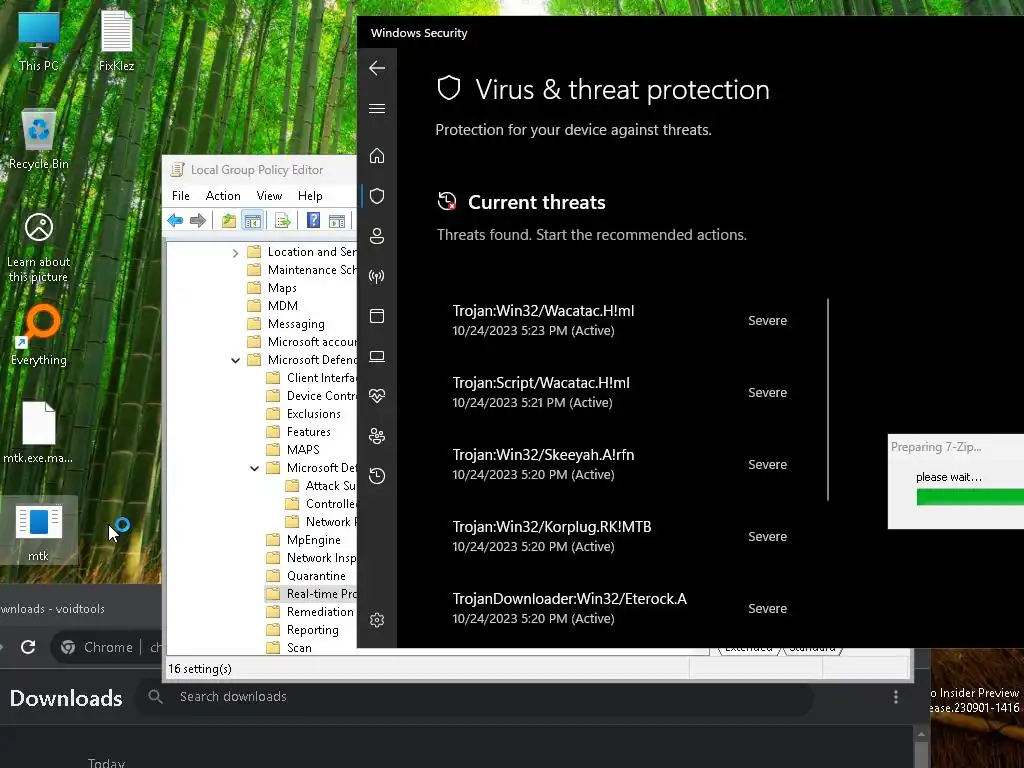Click Help toolbar icon in Group Policy Editor
This screenshot has height=768, width=1024.
tap(313, 221)
